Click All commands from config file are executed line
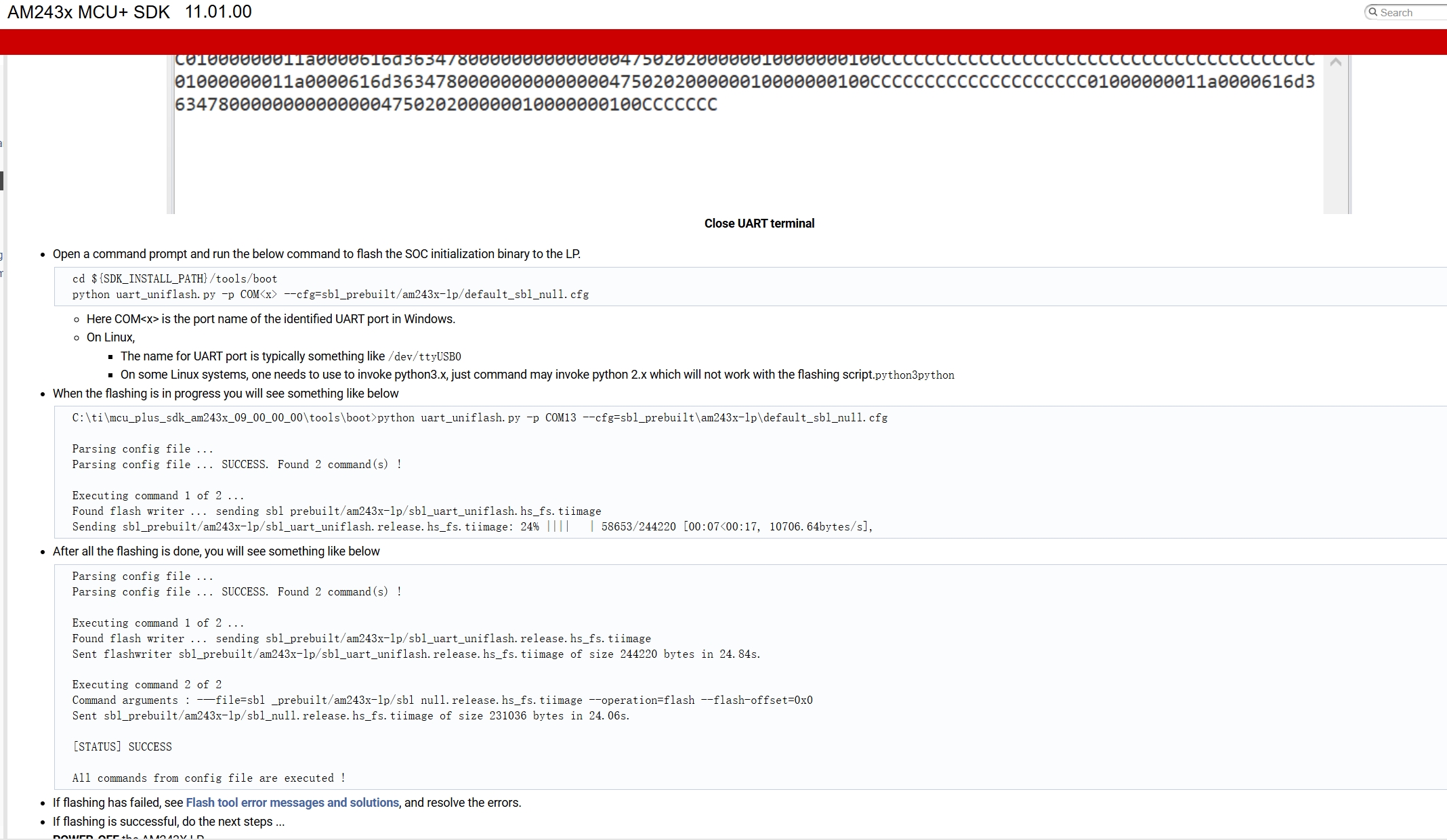 [209, 778]
